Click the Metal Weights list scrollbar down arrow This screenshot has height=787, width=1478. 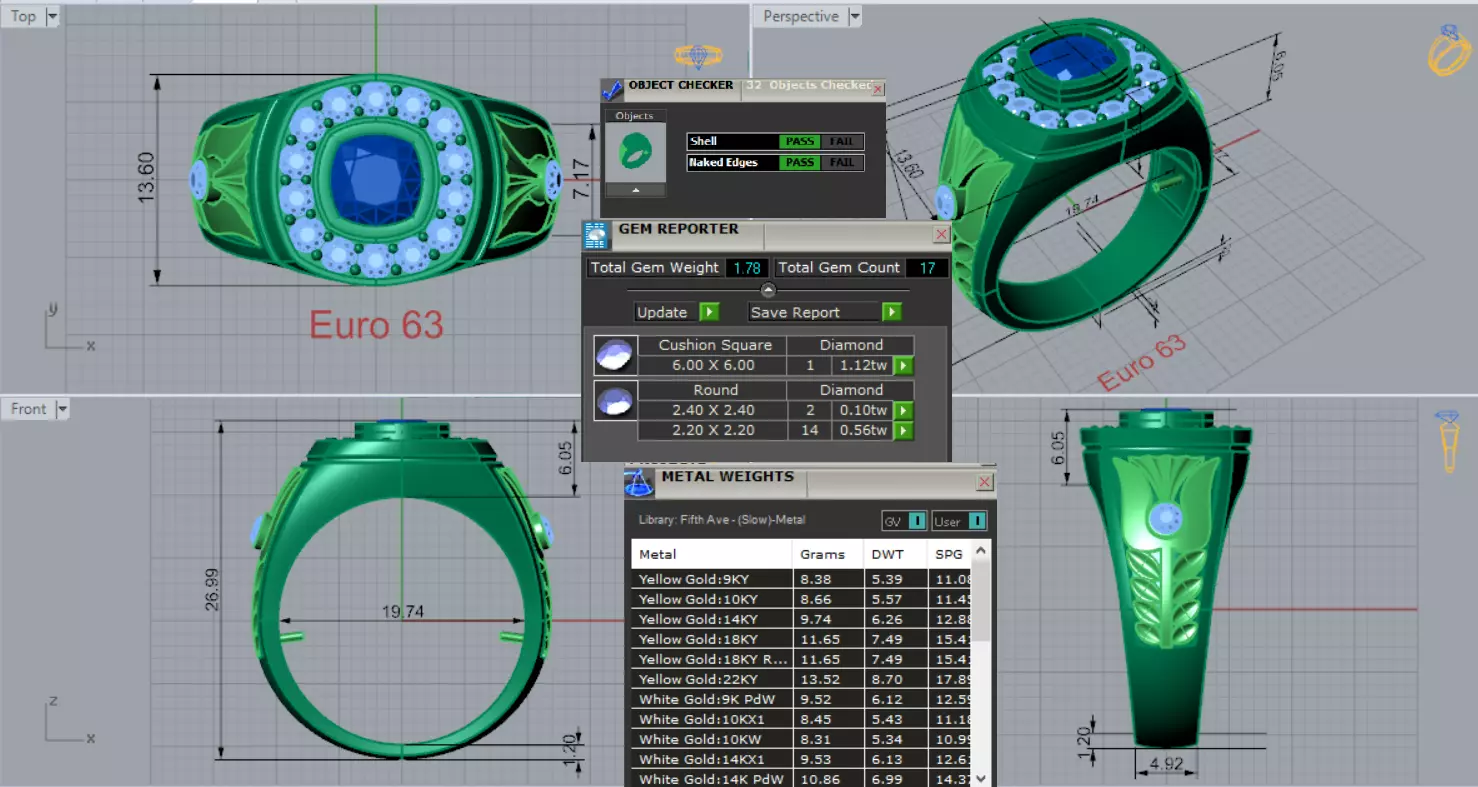[980, 777]
